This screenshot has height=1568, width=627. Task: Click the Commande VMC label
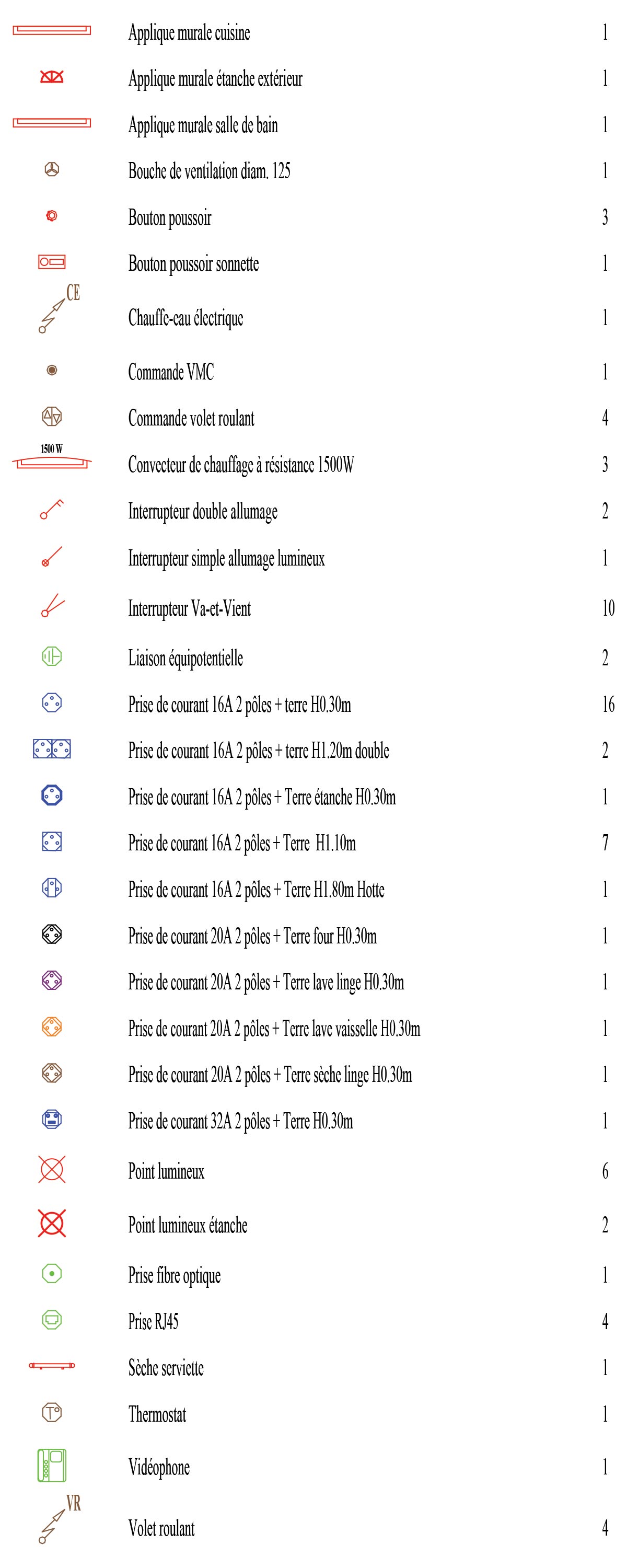(x=171, y=372)
